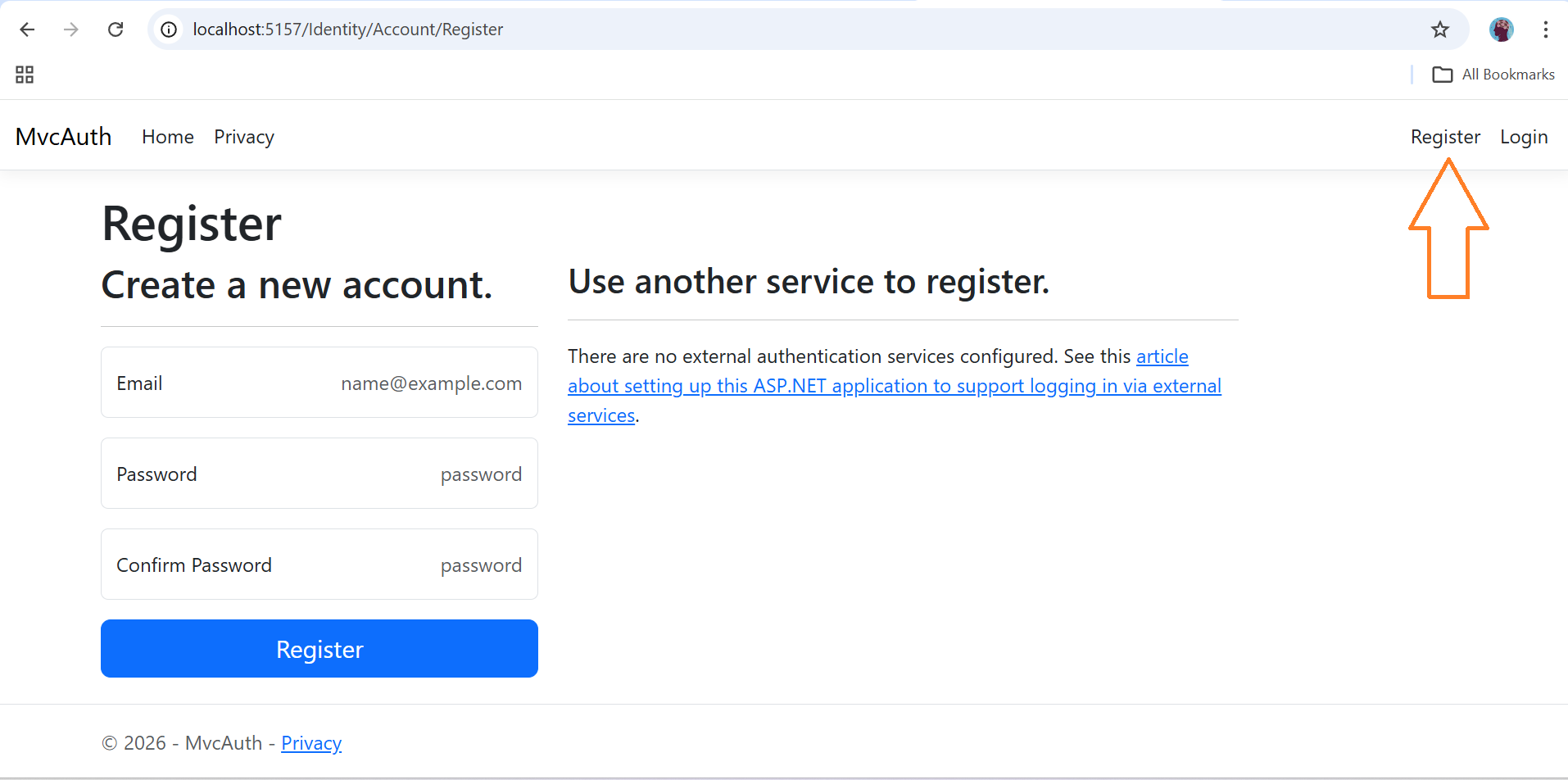Screen dimensions: 1568x780
Task: Click inside the Email field
Action: tap(319, 383)
